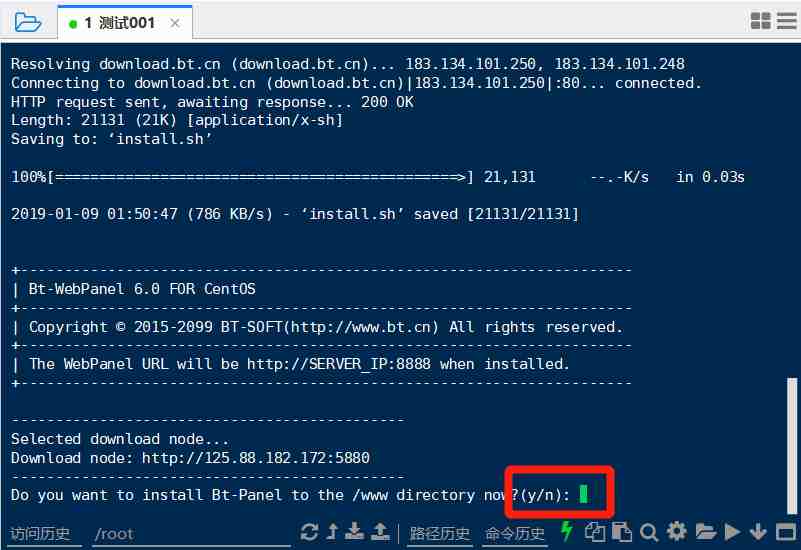
Task: Go up to the parent directory
Action: [x=333, y=532]
